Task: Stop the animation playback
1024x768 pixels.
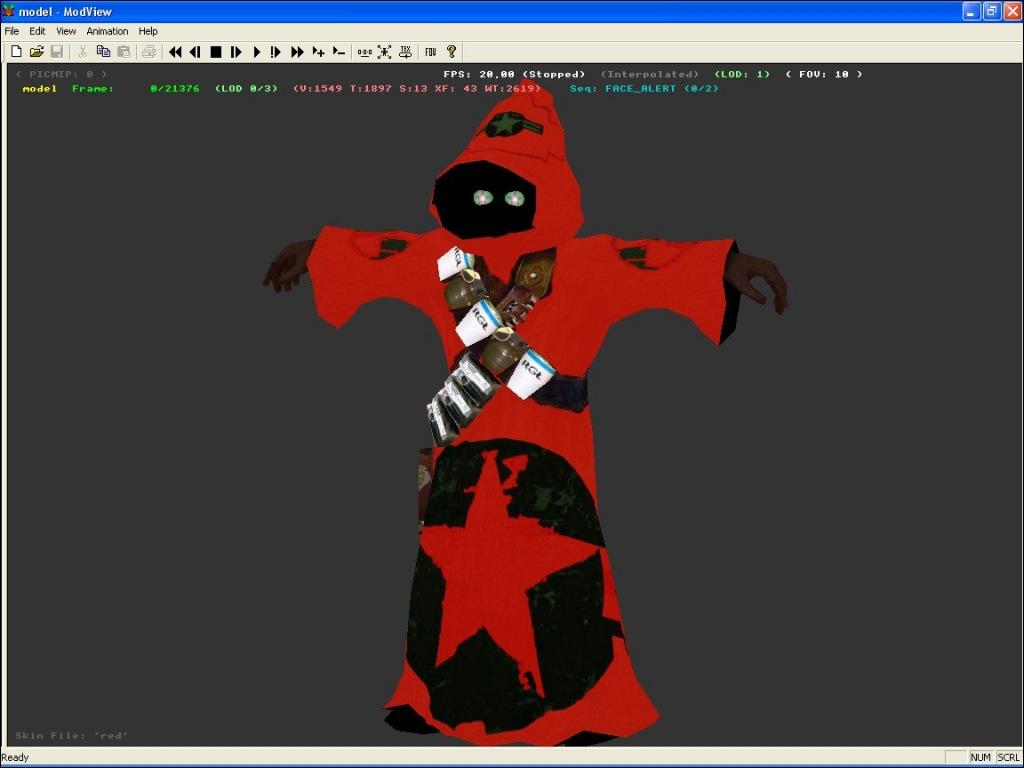Action: [215, 52]
